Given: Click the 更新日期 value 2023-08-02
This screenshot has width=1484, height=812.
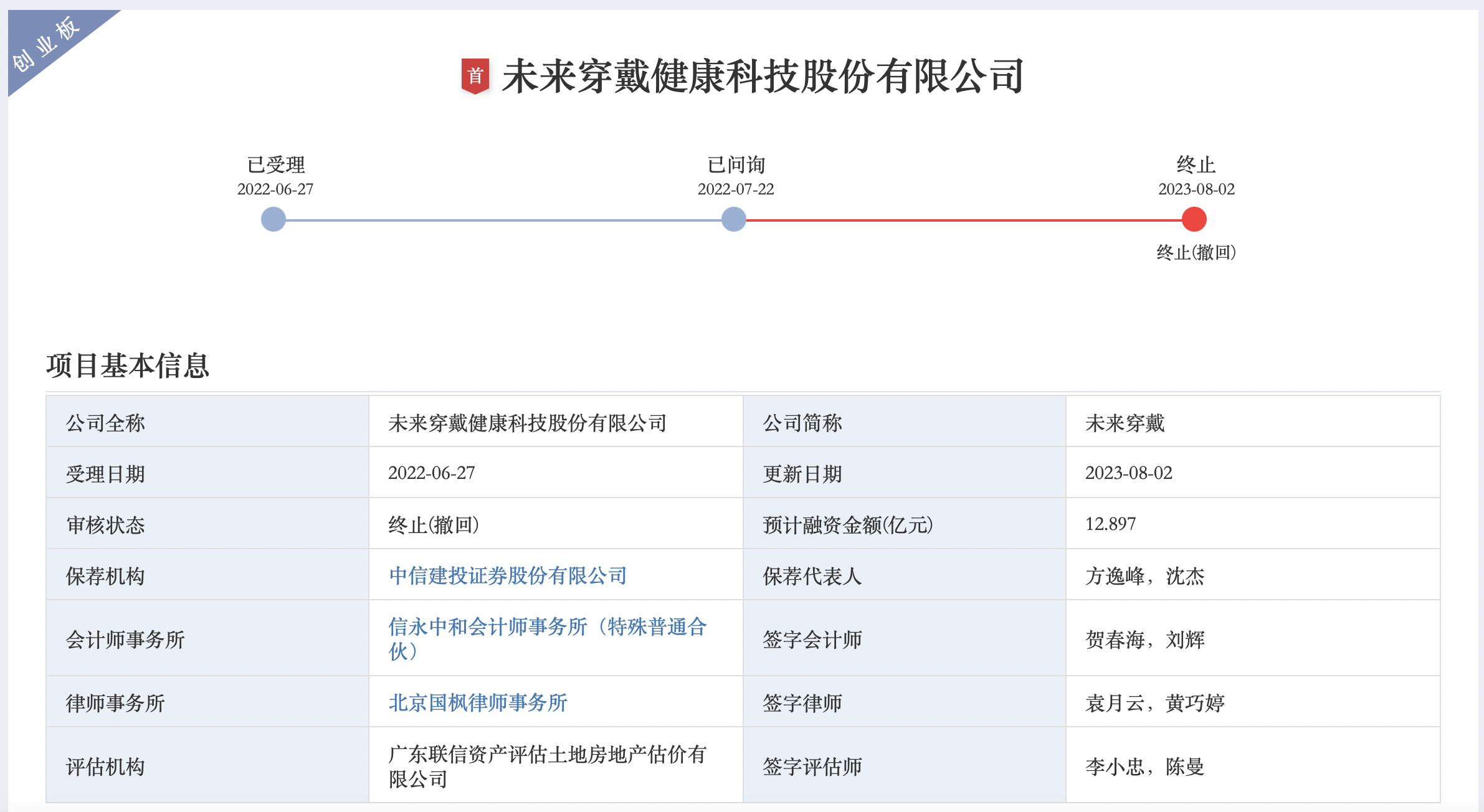Looking at the screenshot, I should [x=1128, y=473].
